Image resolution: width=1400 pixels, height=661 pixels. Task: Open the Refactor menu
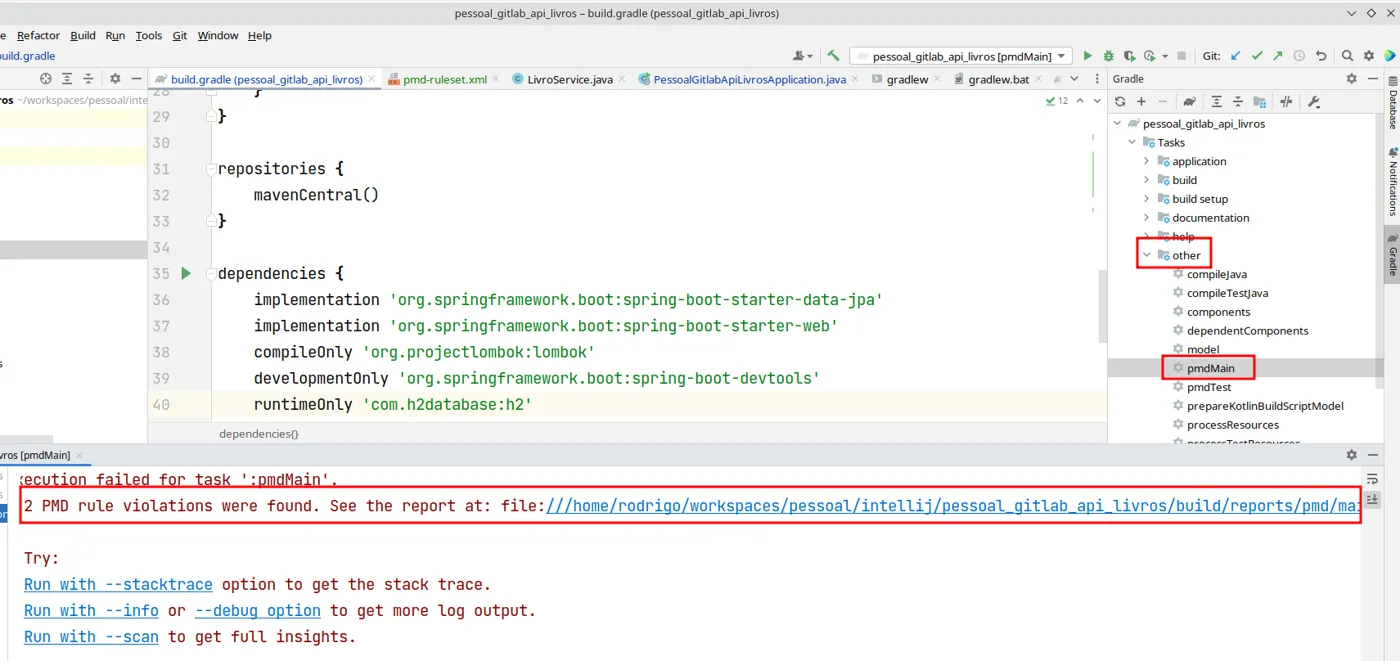pos(39,35)
